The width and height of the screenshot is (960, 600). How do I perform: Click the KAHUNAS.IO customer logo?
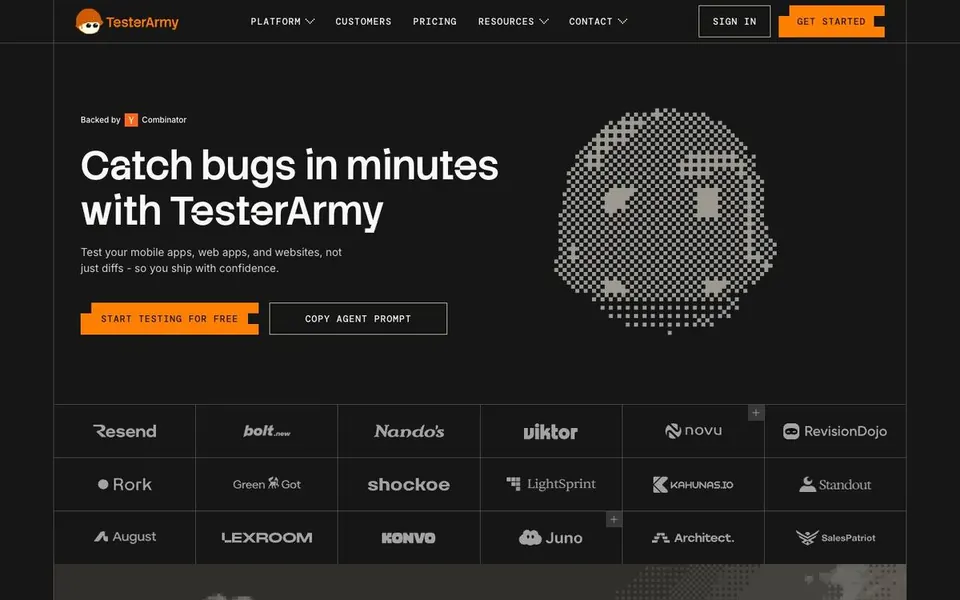(x=693, y=484)
